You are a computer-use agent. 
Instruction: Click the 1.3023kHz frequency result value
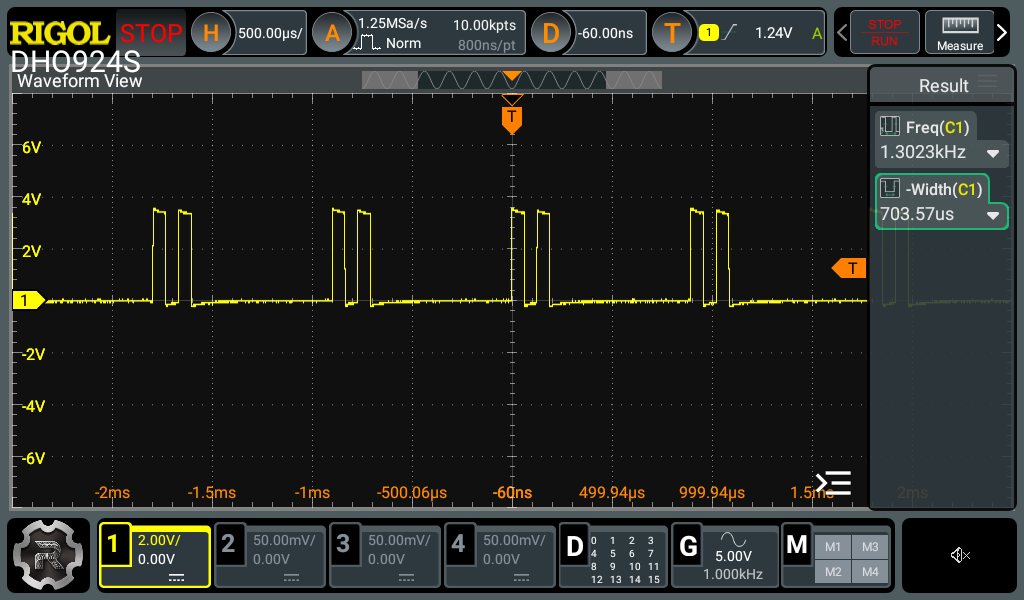tap(923, 152)
